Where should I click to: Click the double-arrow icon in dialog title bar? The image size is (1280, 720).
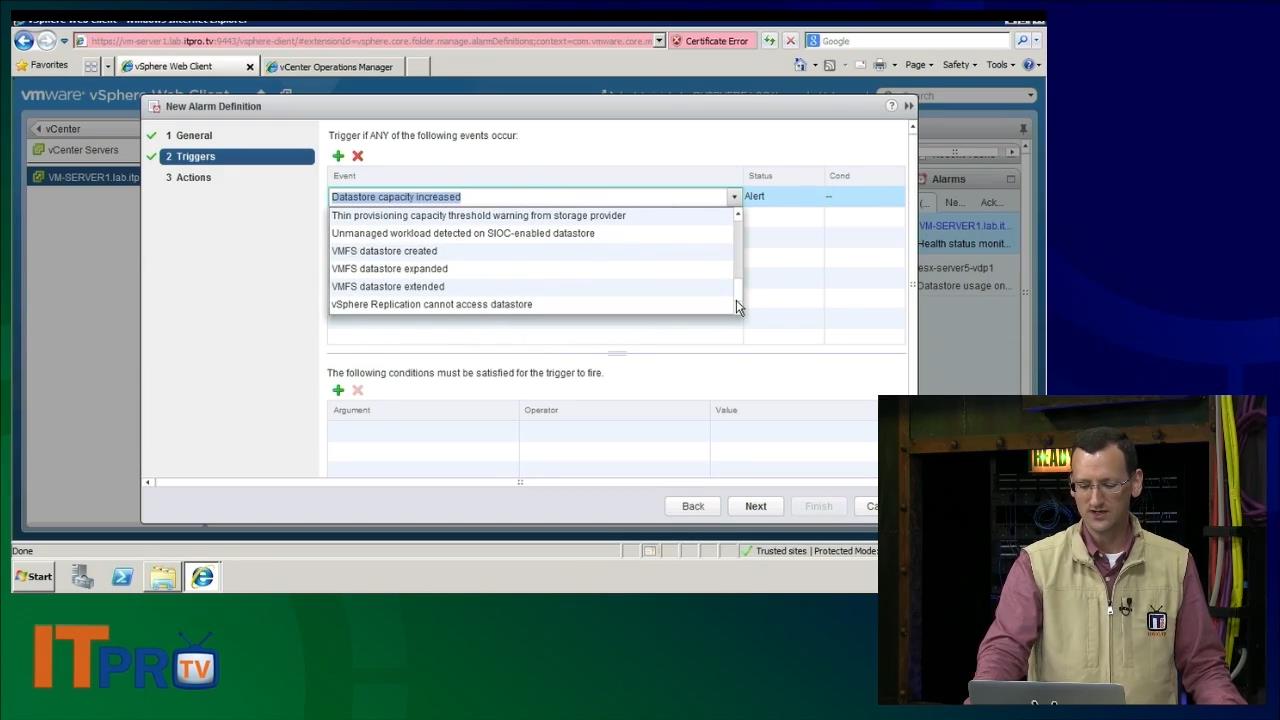click(x=909, y=106)
